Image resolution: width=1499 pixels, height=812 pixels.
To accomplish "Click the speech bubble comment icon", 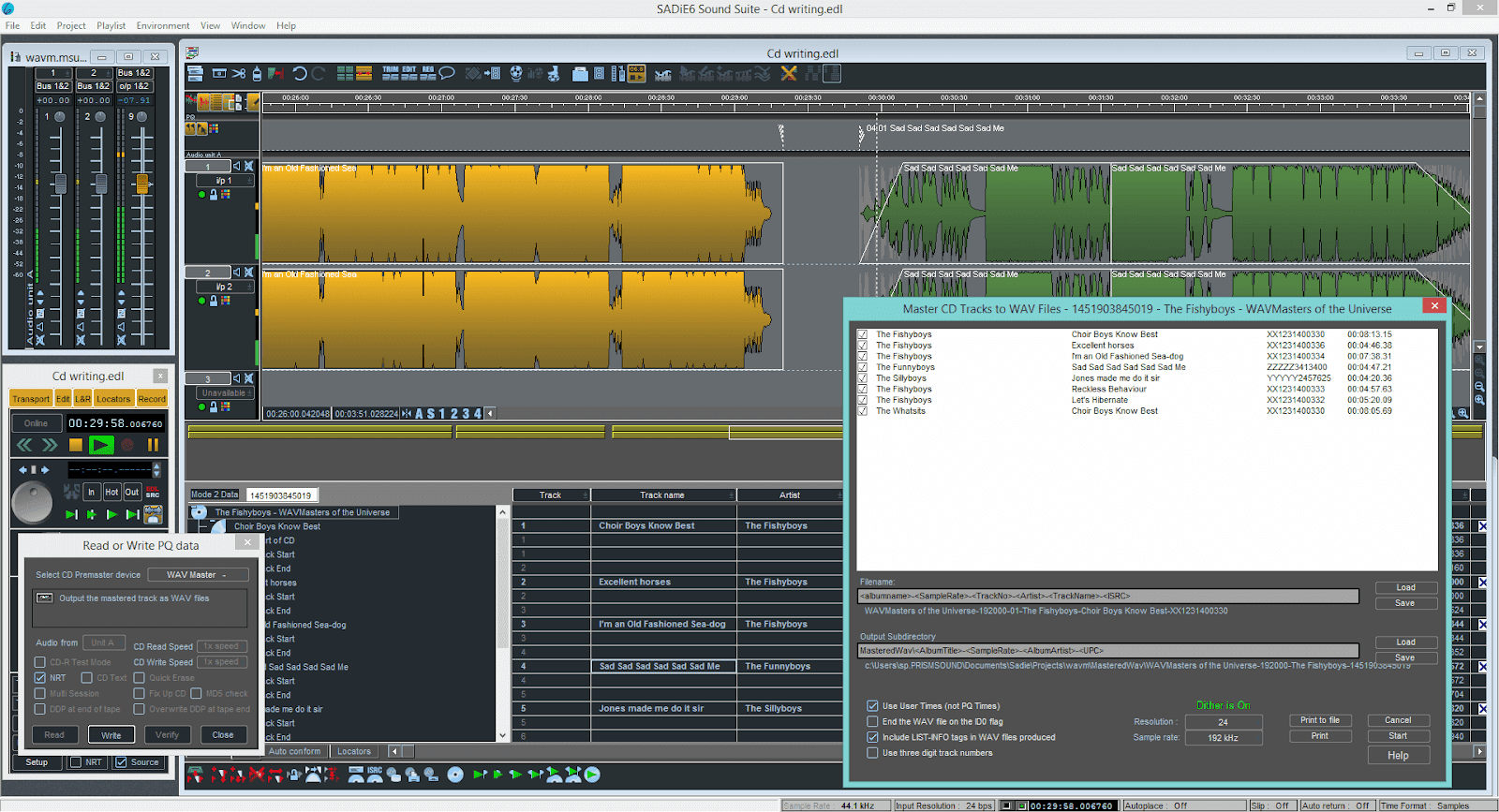I will pyautogui.click(x=447, y=73).
